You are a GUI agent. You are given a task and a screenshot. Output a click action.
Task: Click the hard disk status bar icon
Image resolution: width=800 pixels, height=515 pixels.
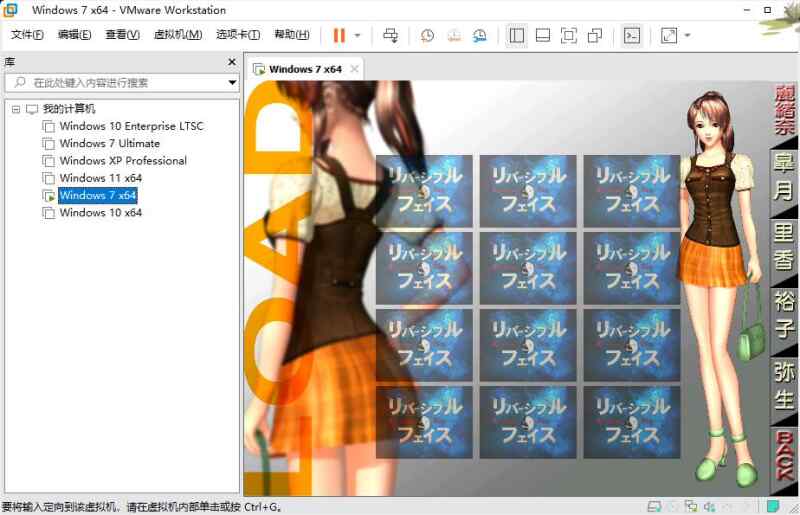(654, 506)
